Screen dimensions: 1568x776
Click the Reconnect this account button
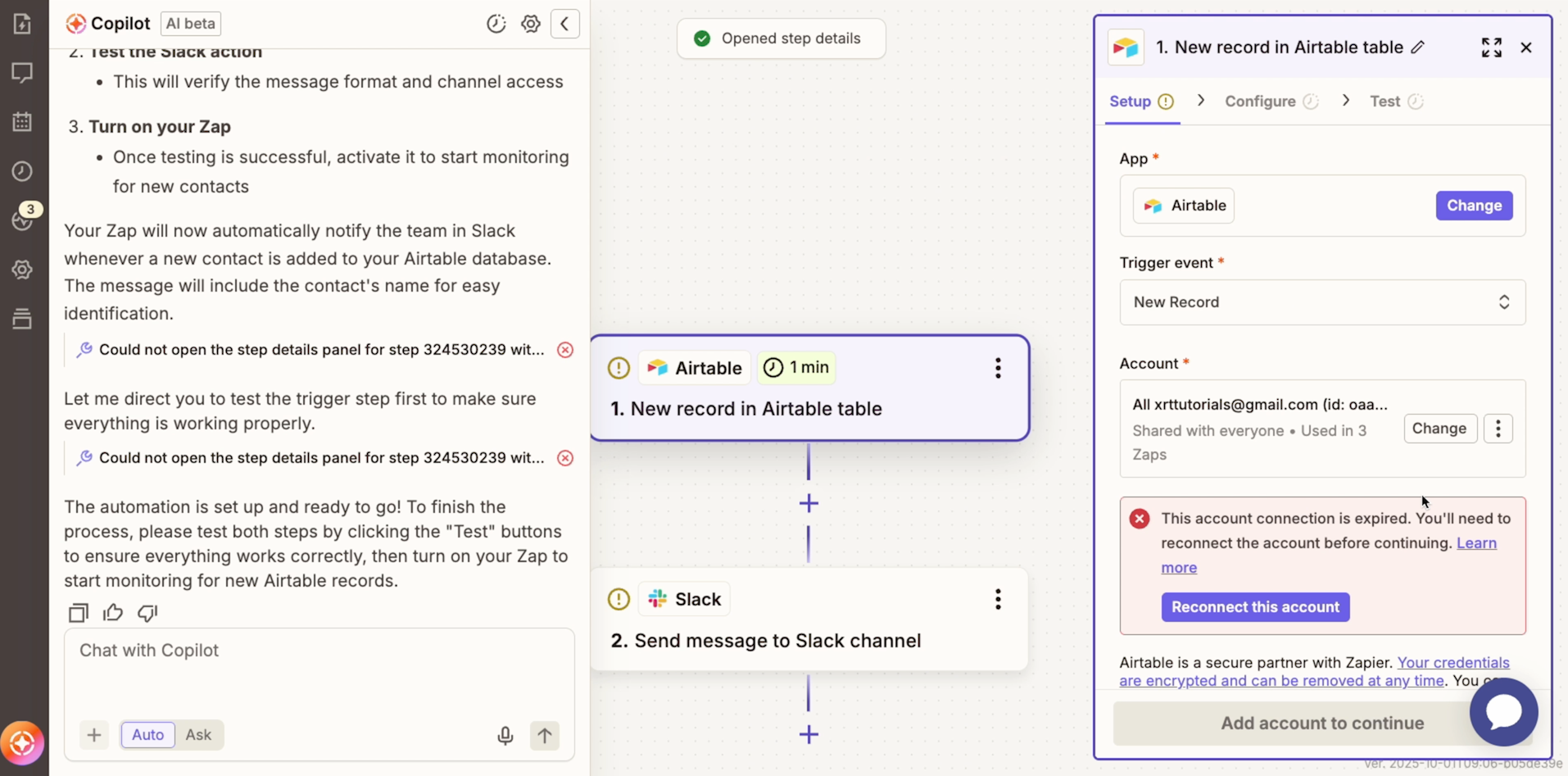coord(1255,607)
